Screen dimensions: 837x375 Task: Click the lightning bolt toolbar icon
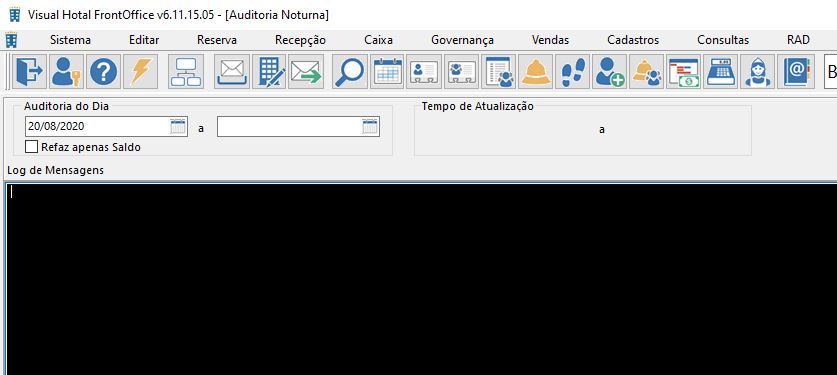[140, 71]
